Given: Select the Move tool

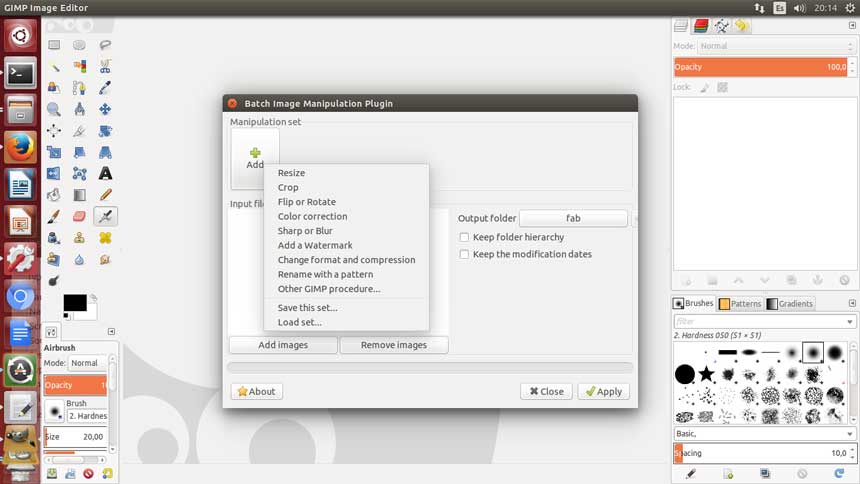Looking at the screenshot, I should (105, 109).
